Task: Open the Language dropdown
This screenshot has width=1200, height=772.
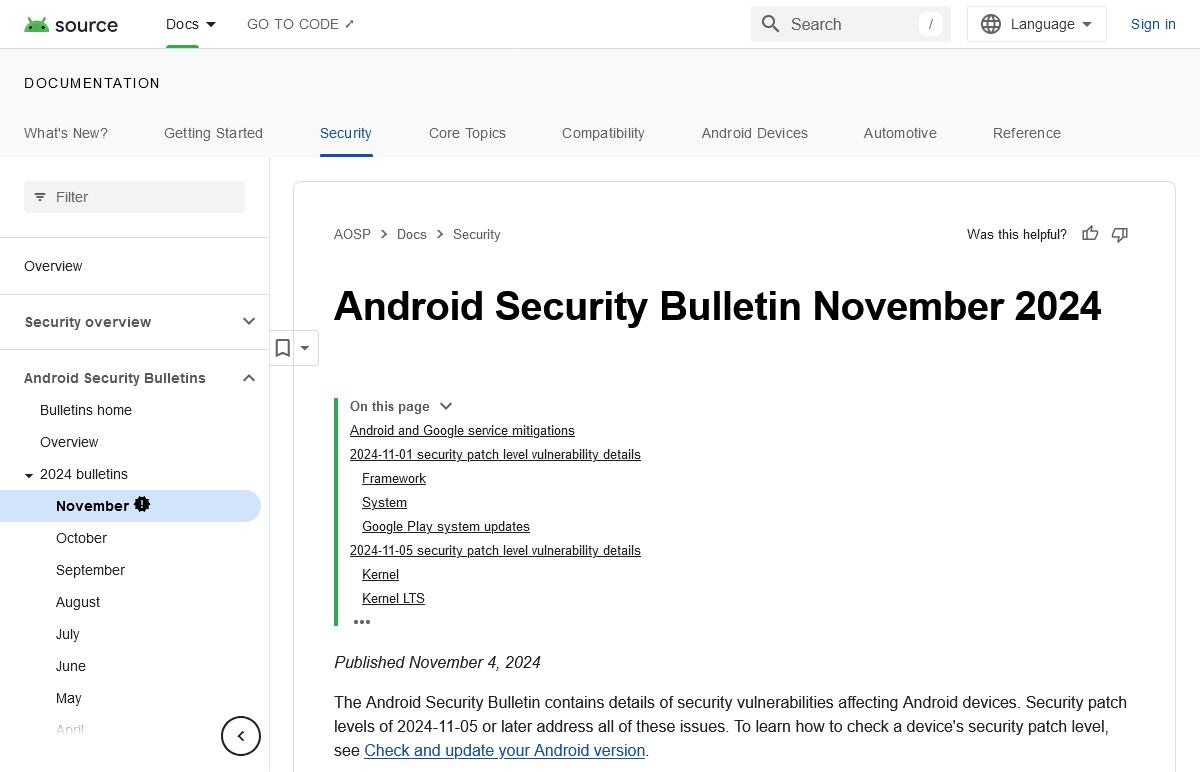Action: point(1037,24)
